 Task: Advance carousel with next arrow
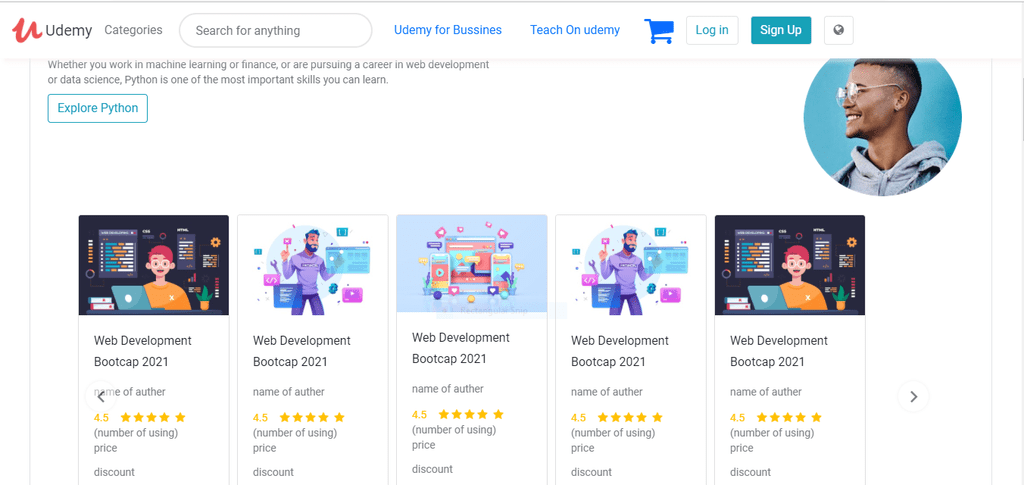(x=913, y=396)
